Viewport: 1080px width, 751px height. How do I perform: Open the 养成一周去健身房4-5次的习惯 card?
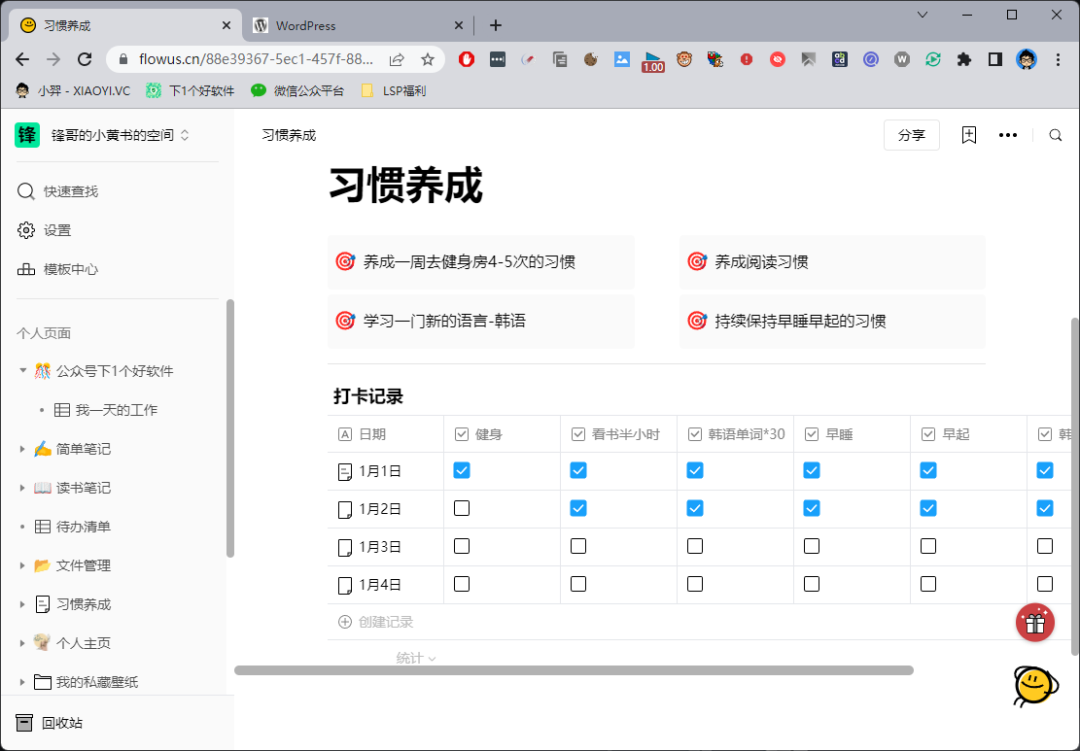(481, 262)
